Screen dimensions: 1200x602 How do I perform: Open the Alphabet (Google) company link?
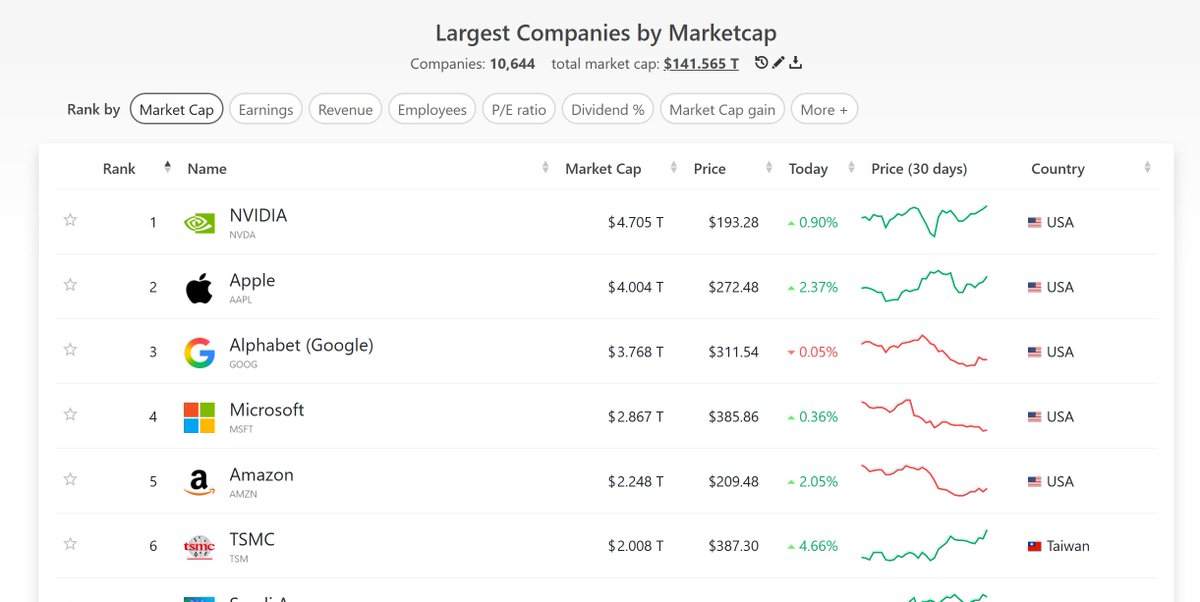tap(301, 345)
